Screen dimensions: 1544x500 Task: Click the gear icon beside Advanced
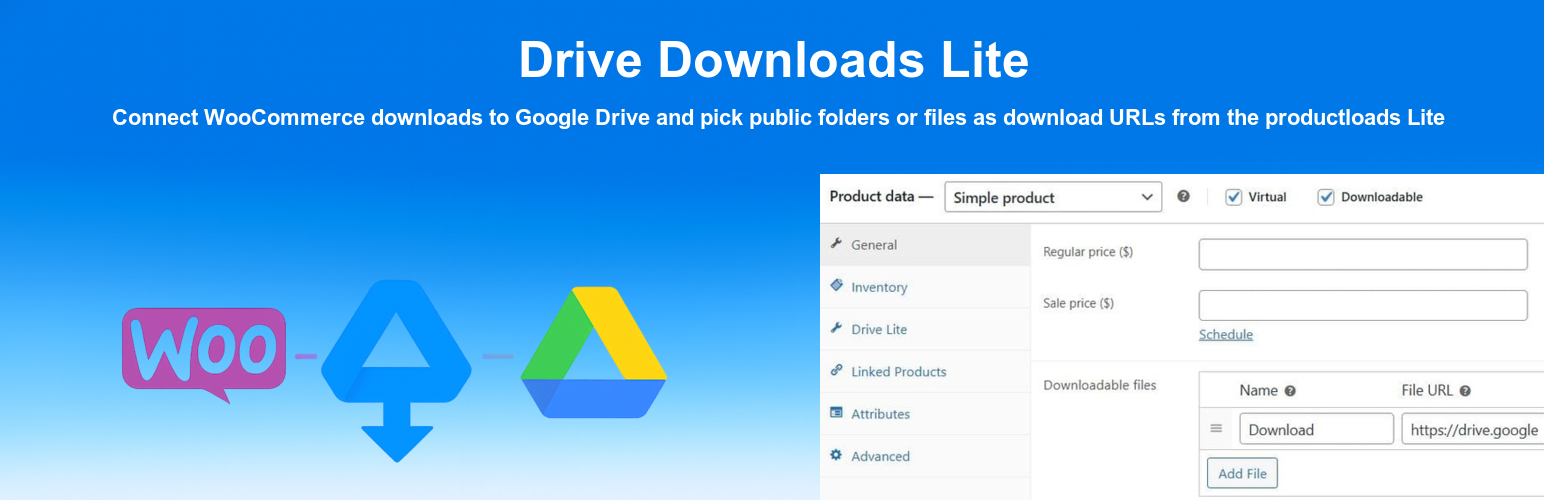[836, 455]
